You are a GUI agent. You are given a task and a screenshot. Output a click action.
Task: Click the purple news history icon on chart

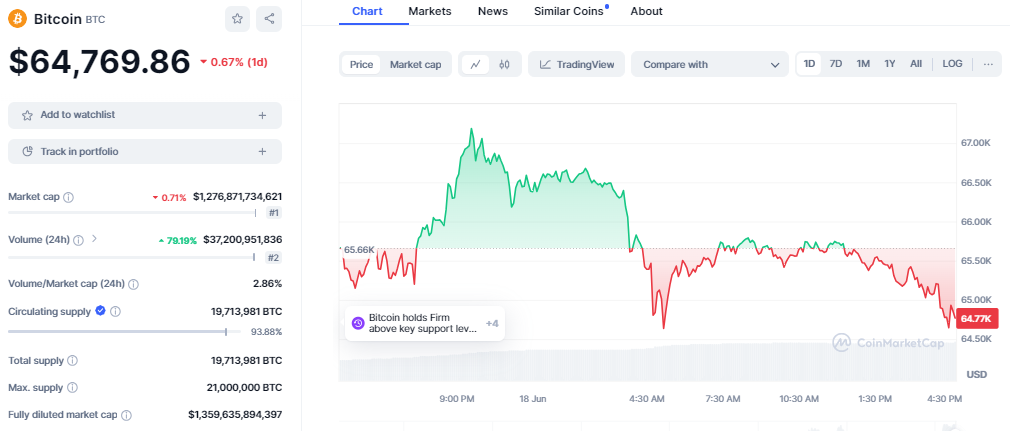(356, 323)
